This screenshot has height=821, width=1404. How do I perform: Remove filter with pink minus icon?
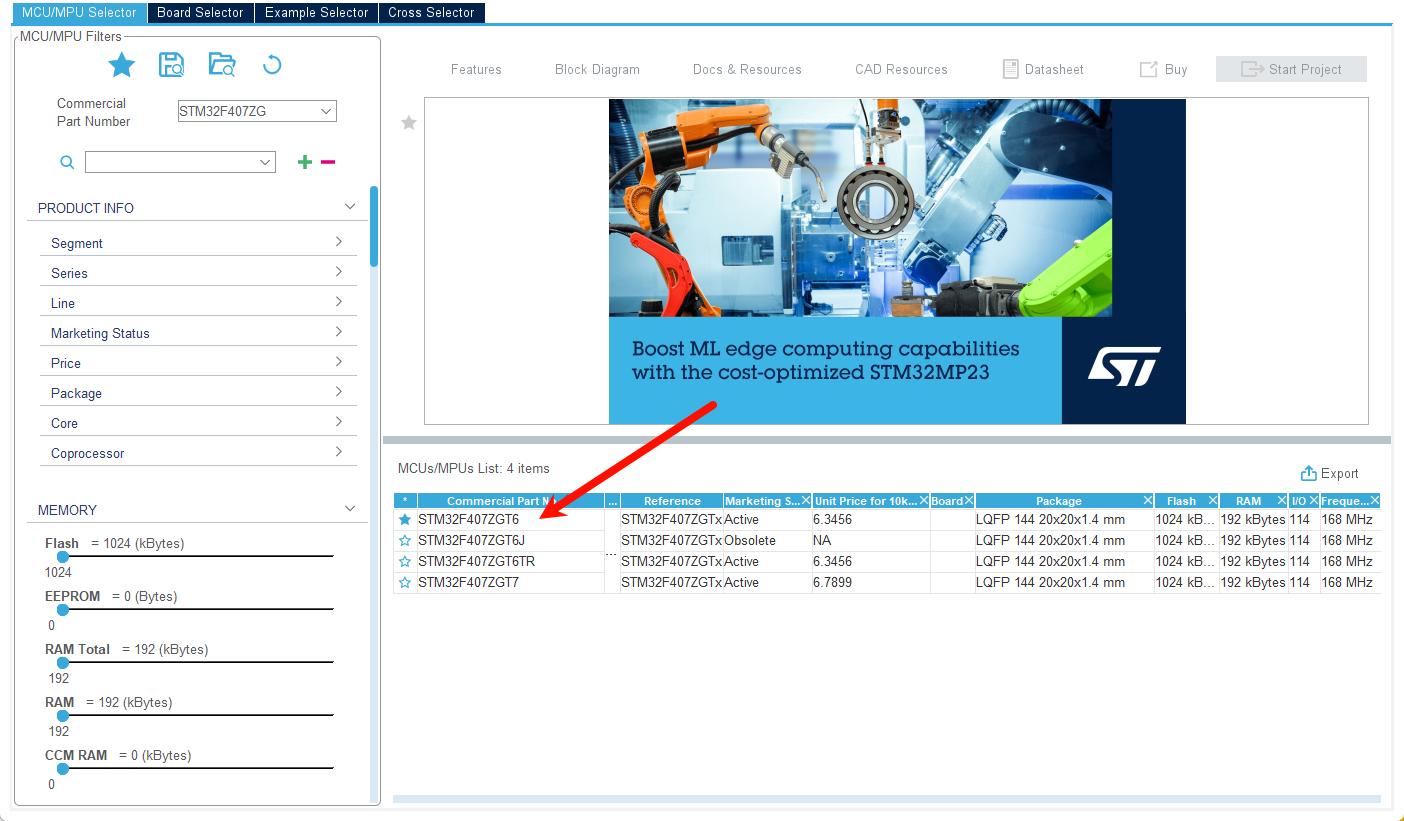click(328, 162)
